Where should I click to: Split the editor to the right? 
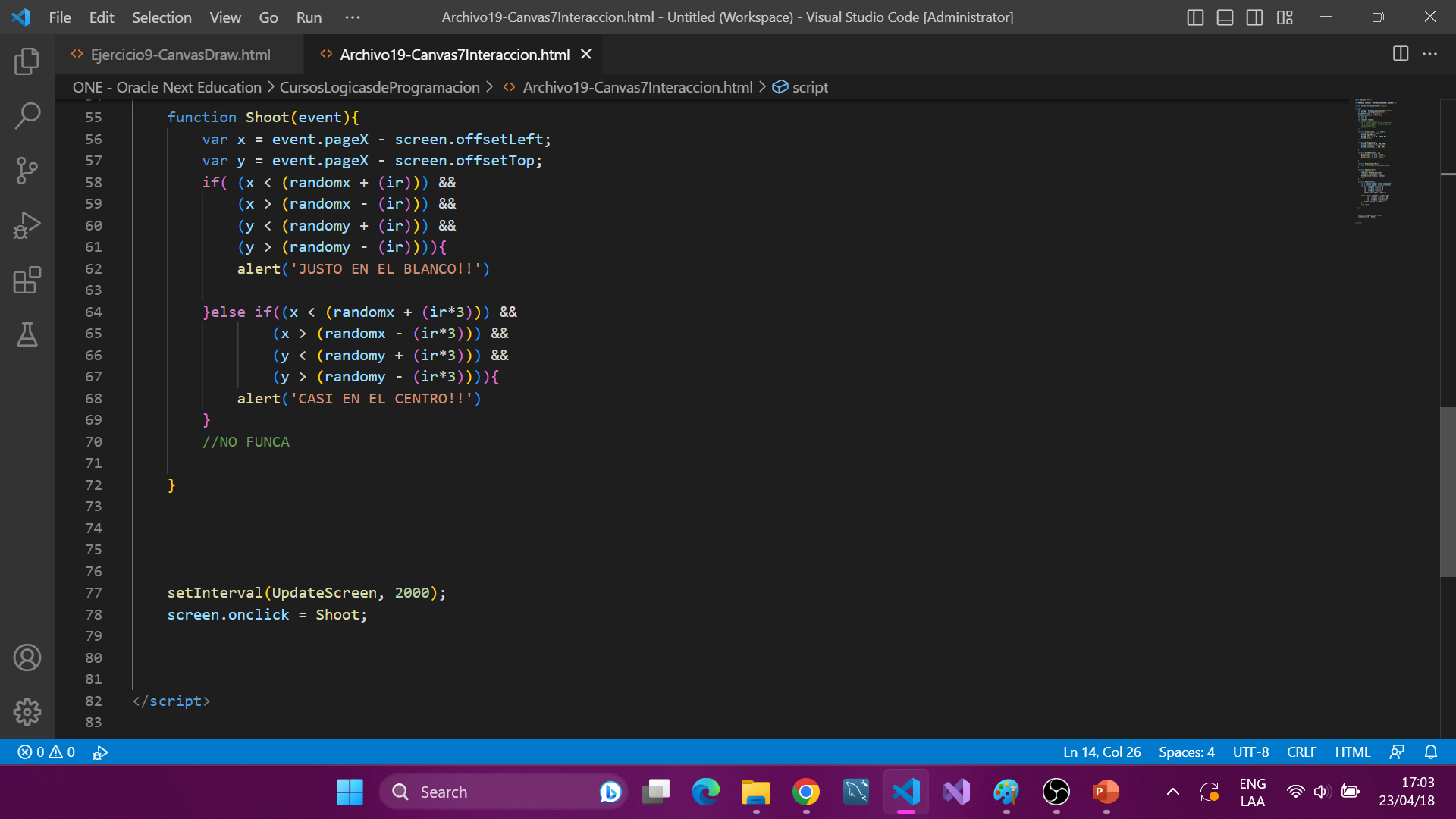click(x=1401, y=54)
